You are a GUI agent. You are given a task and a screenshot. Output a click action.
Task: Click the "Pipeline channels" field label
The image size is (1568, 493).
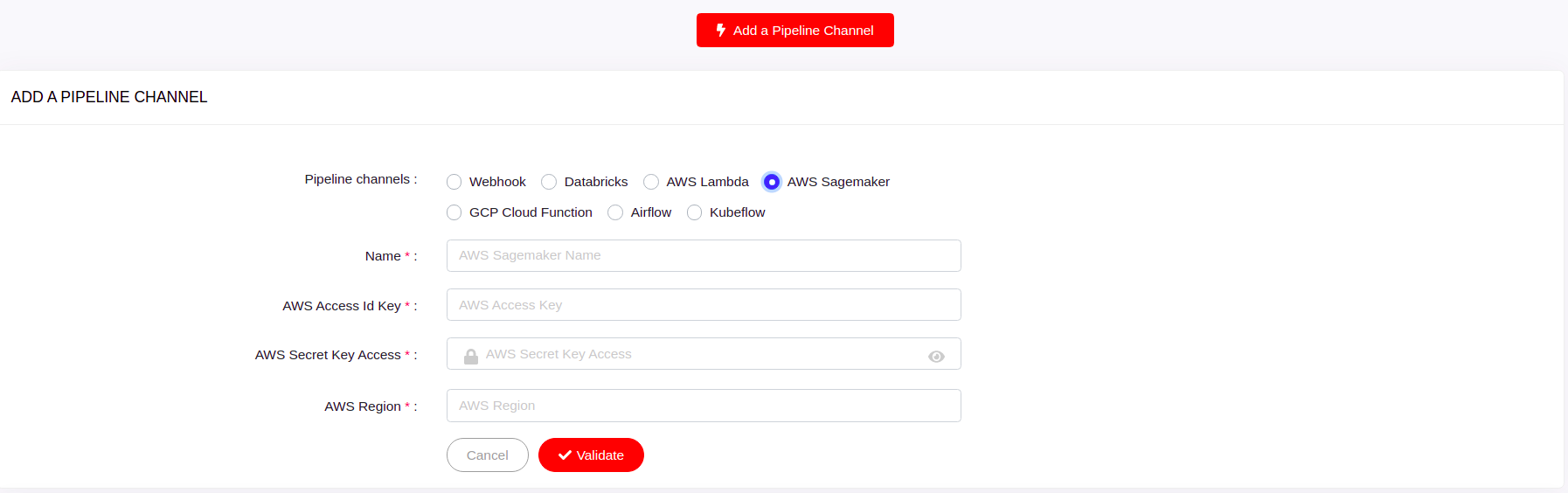click(357, 179)
